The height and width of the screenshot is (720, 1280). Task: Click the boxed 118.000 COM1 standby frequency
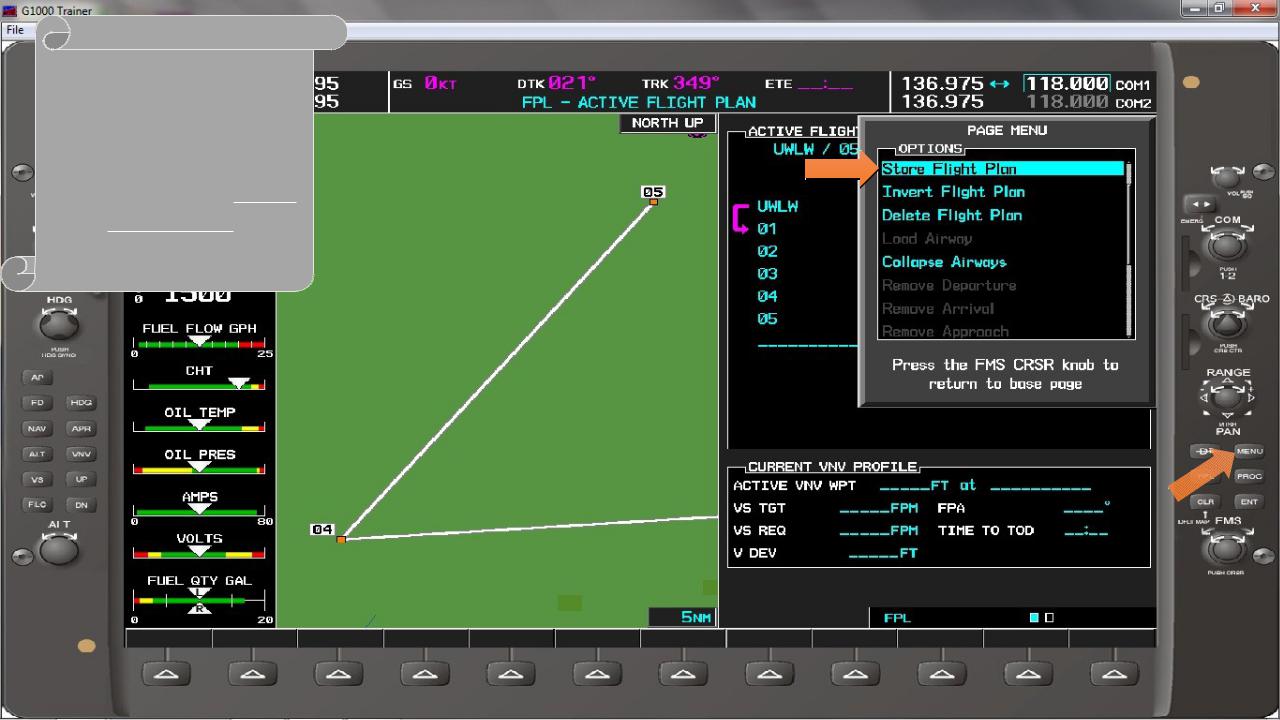coord(1067,85)
